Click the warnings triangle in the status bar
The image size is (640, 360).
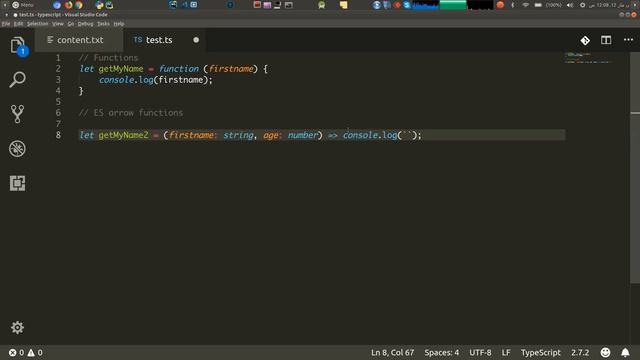click(31, 352)
